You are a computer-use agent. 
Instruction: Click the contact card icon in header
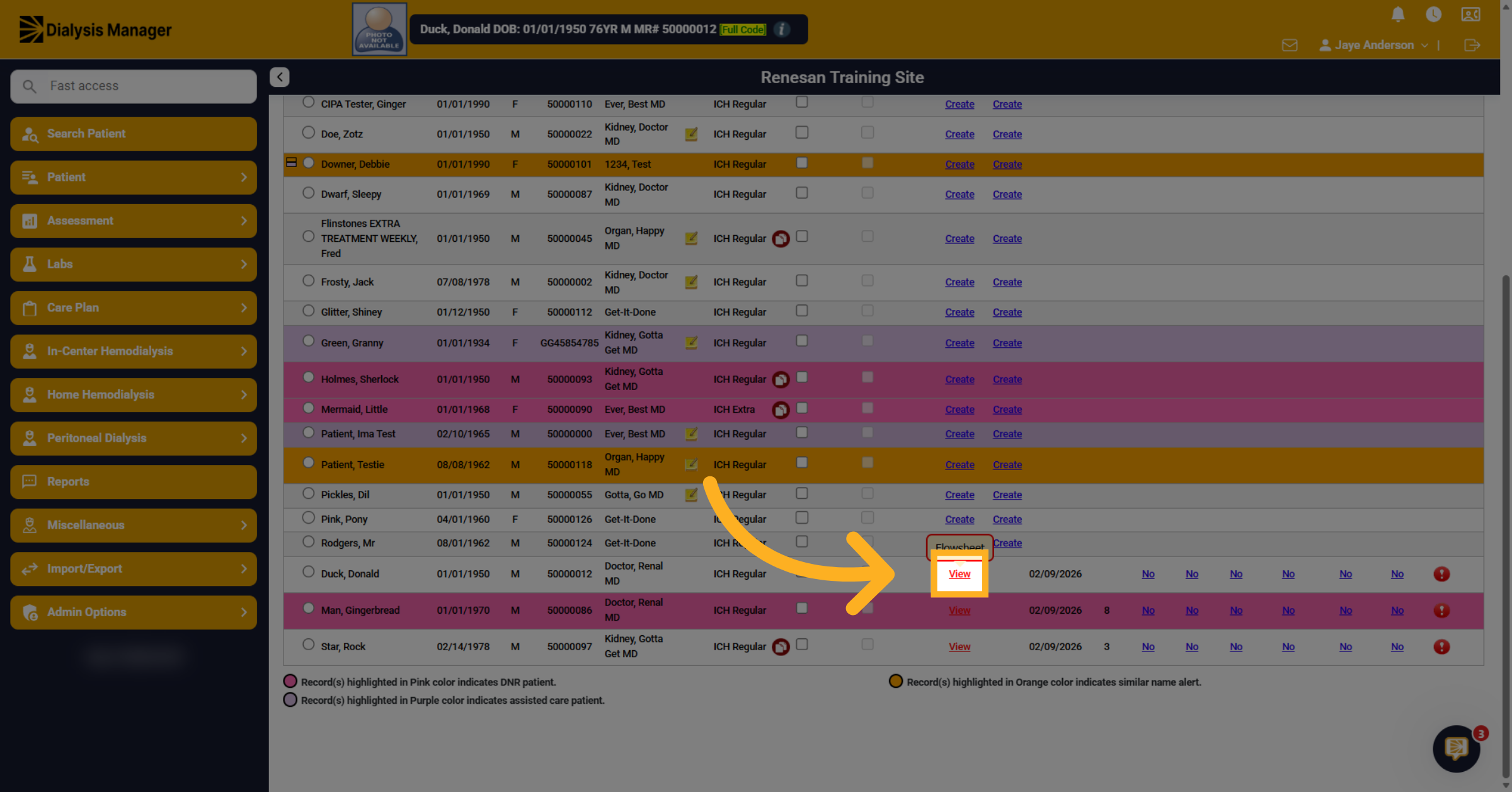[1470, 14]
